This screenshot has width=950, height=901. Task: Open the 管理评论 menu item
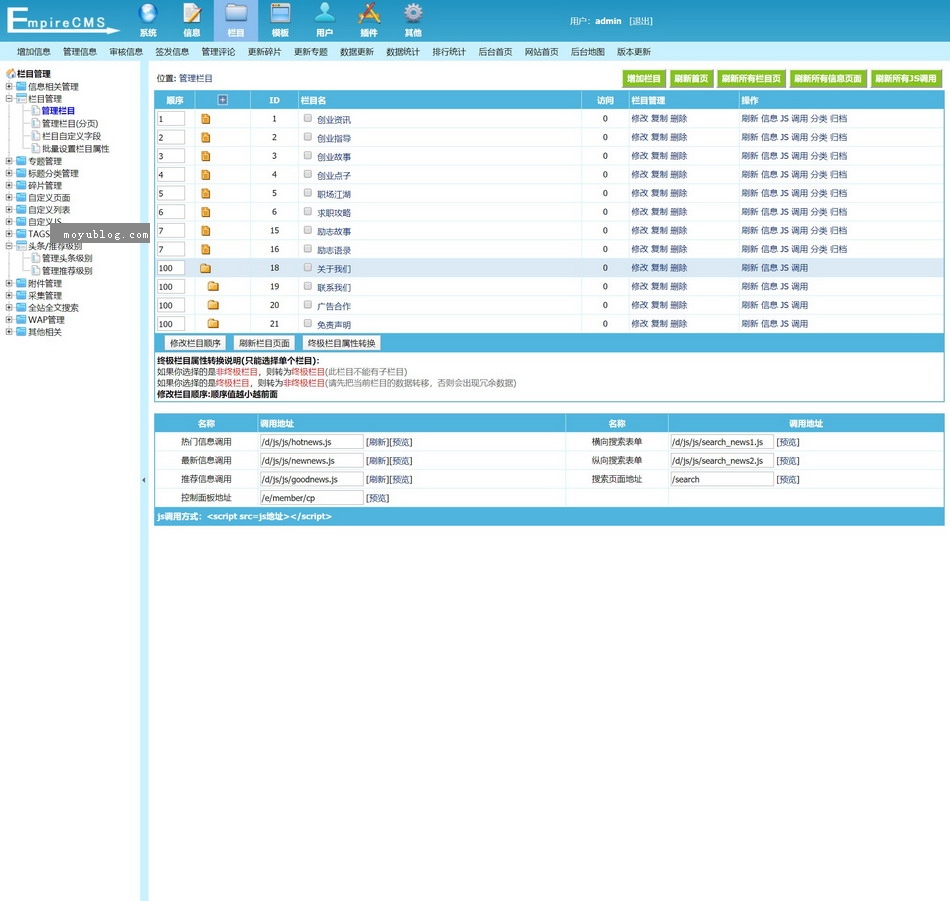tap(218, 52)
